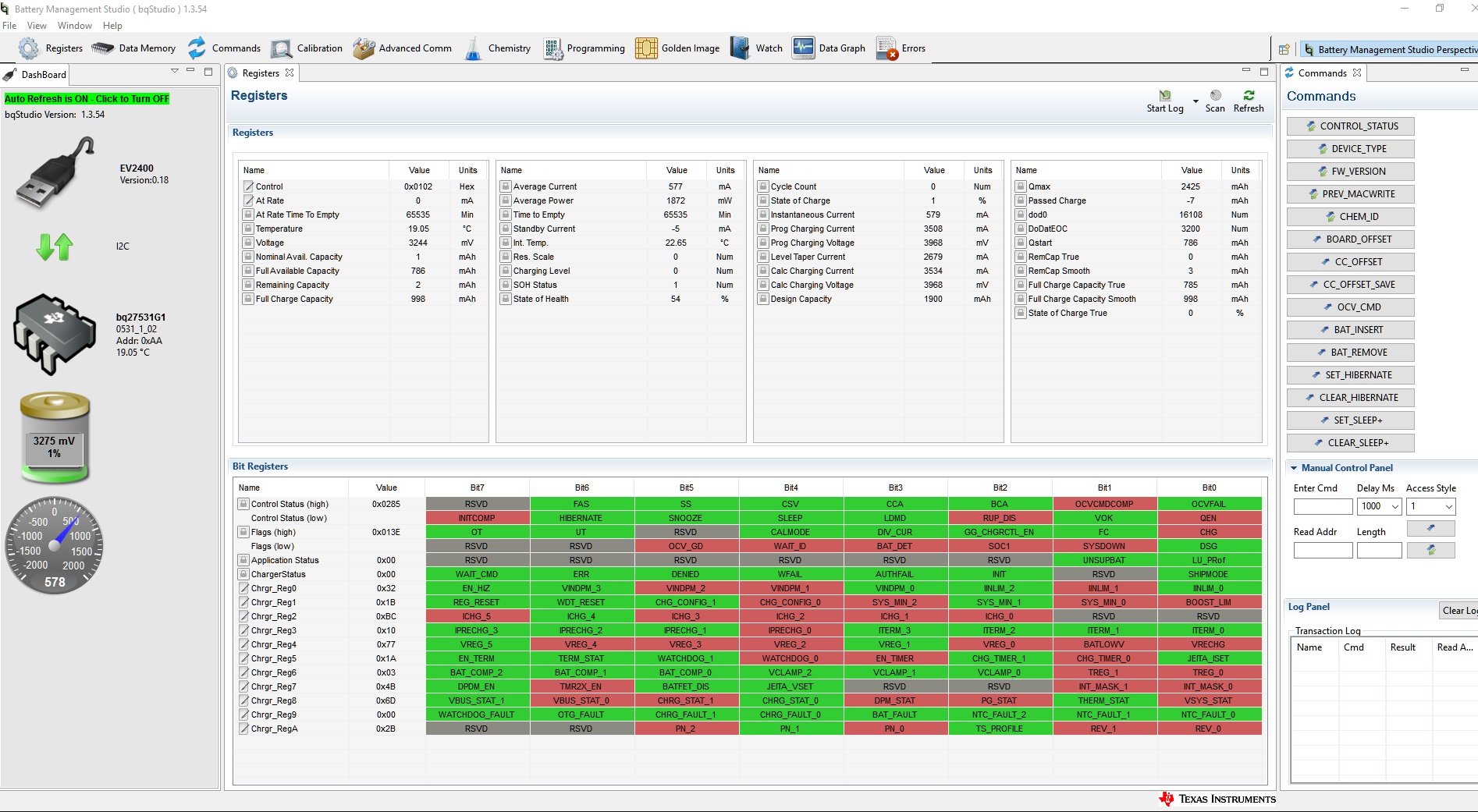This screenshot has width=1478, height=812.
Task: Turn off dashboard Auto Refresh
Action: click(x=87, y=99)
